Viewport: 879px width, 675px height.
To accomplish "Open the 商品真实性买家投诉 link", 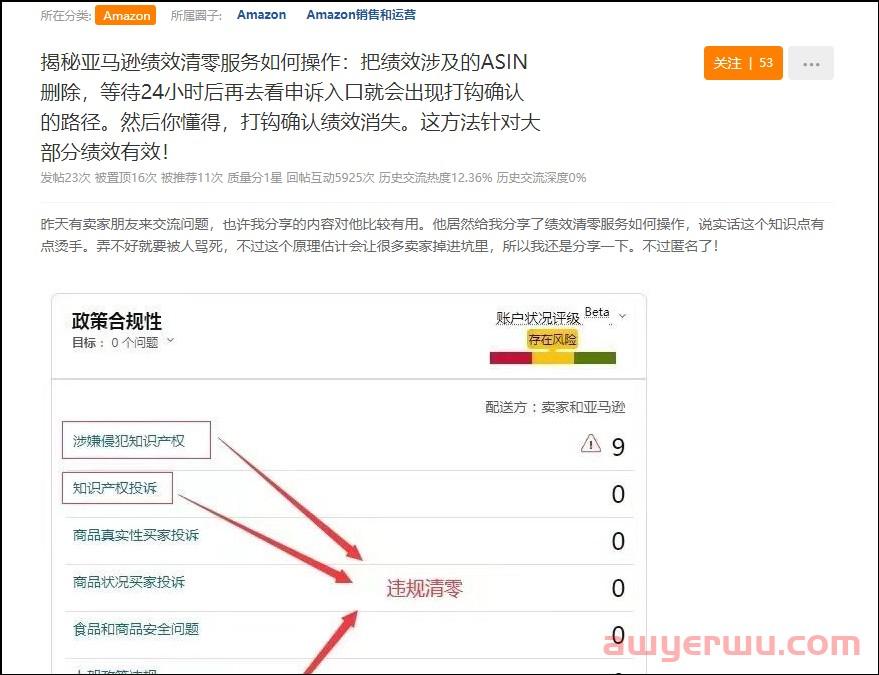I will 136,535.
